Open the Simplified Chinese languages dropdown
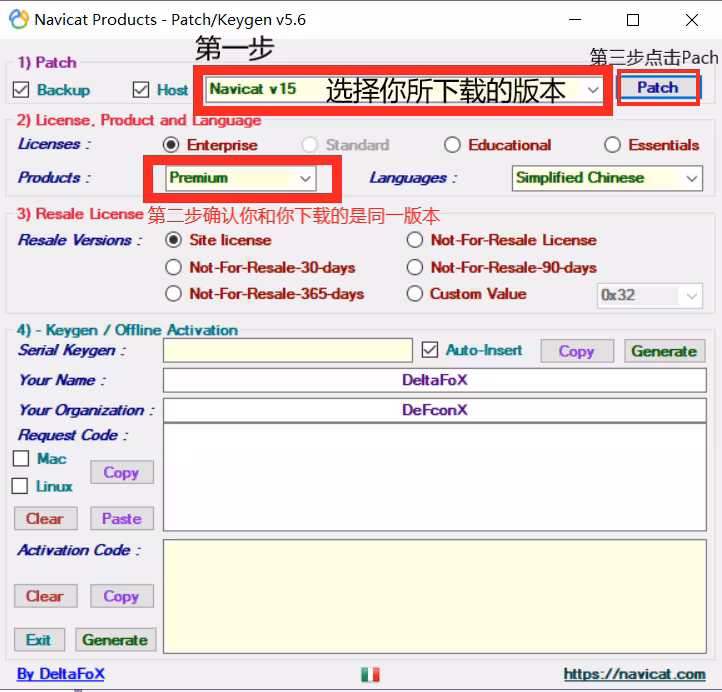The width and height of the screenshot is (722, 692). click(x=607, y=178)
